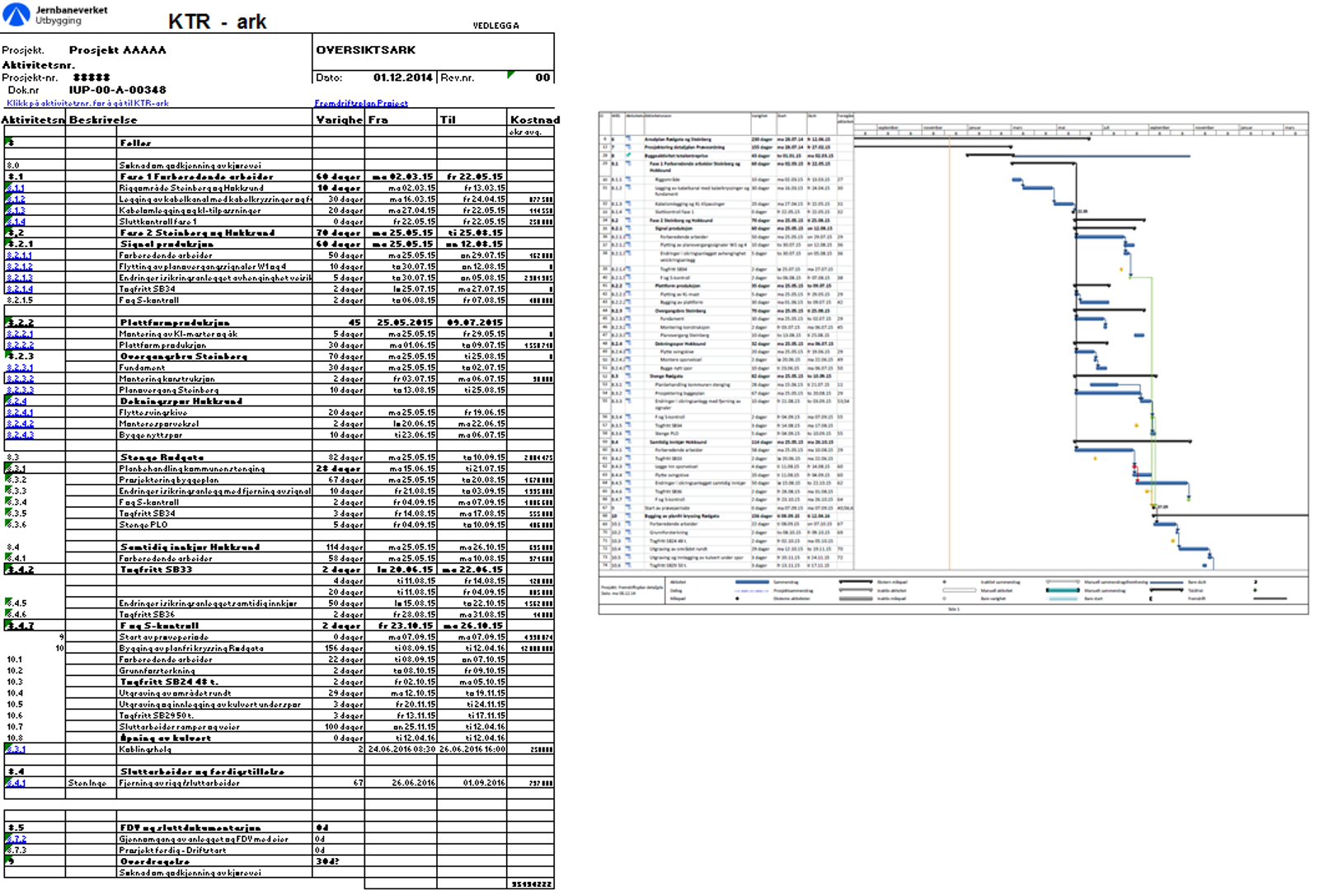Screen dimensions: 1319x896
Task: Open activity link 8.1.3
Action: 16,211
